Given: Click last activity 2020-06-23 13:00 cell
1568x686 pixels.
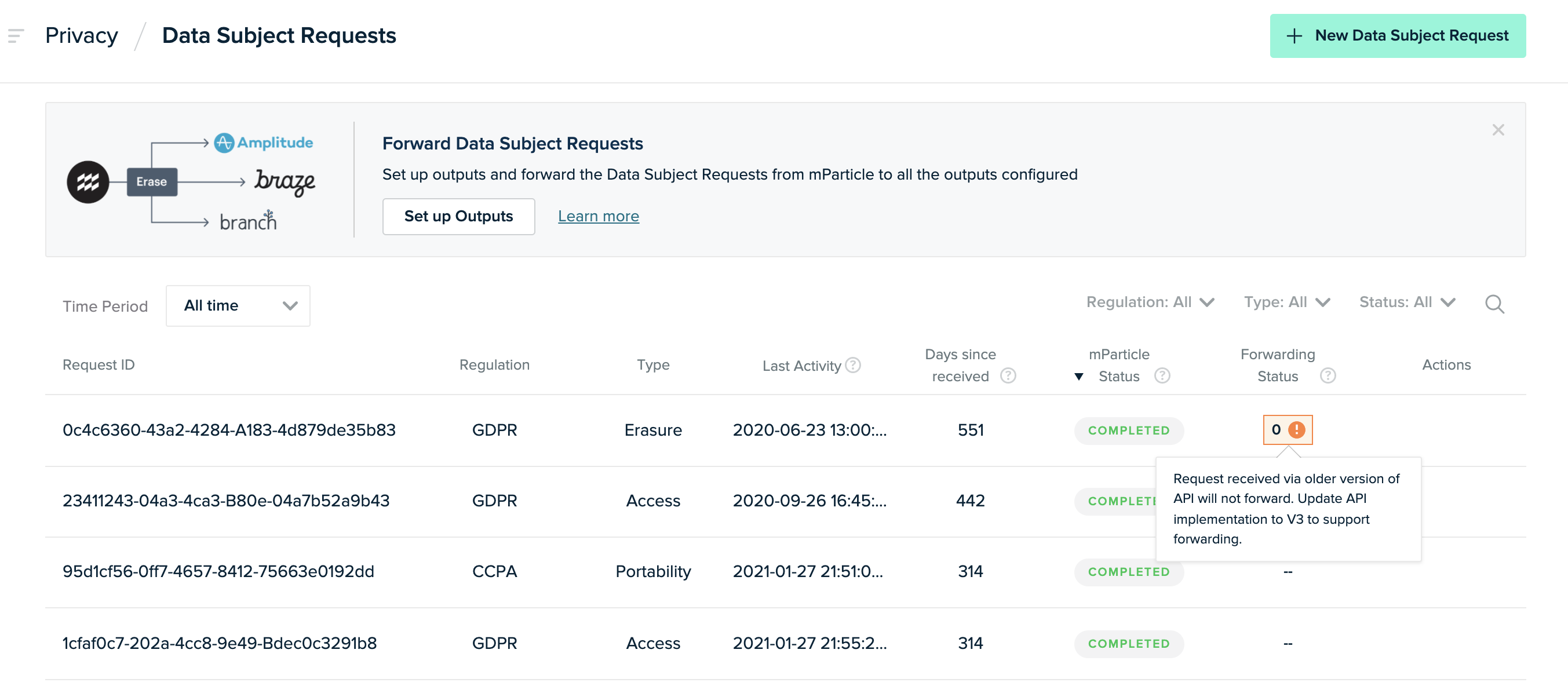Looking at the screenshot, I should click(809, 430).
